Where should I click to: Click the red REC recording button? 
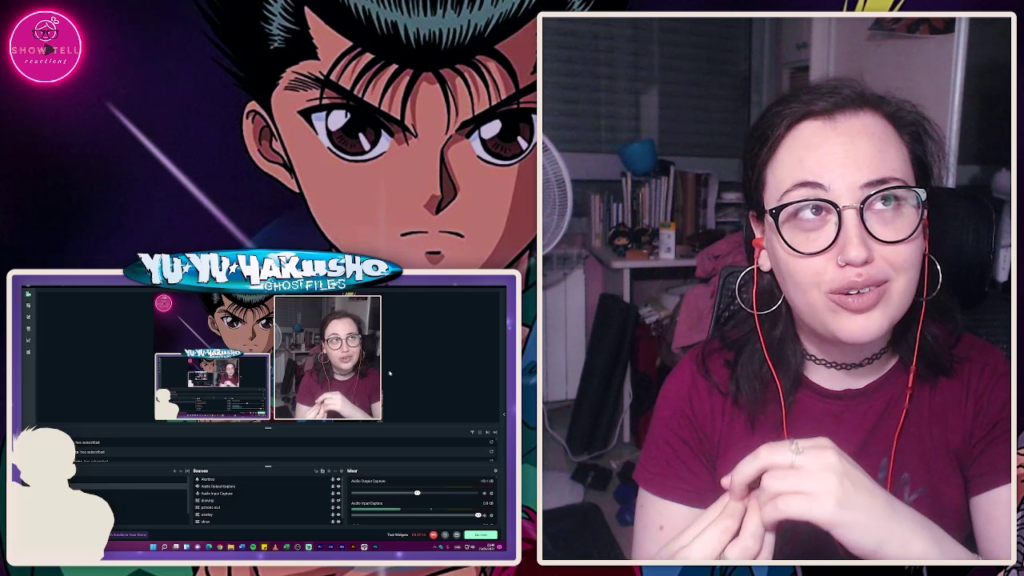[433, 535]
